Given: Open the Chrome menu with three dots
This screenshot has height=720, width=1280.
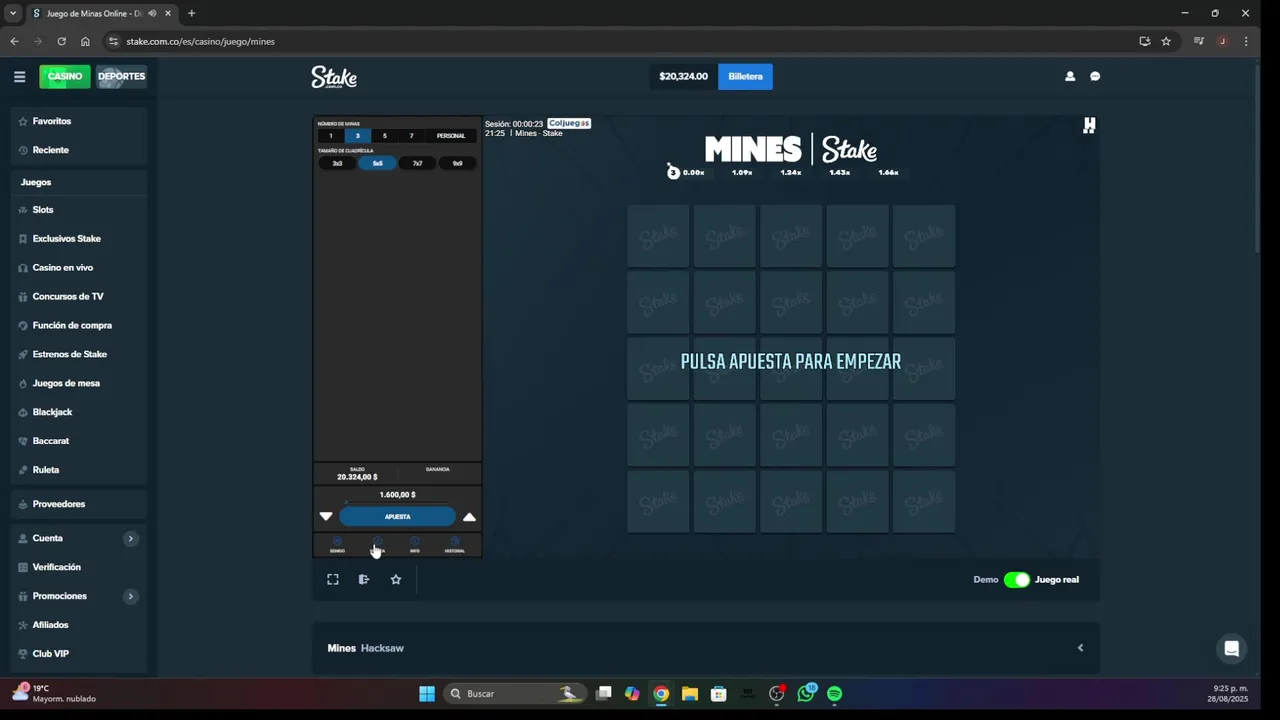Looking at the screenshot, I should pyautogui.click(x=1246, y=41).
